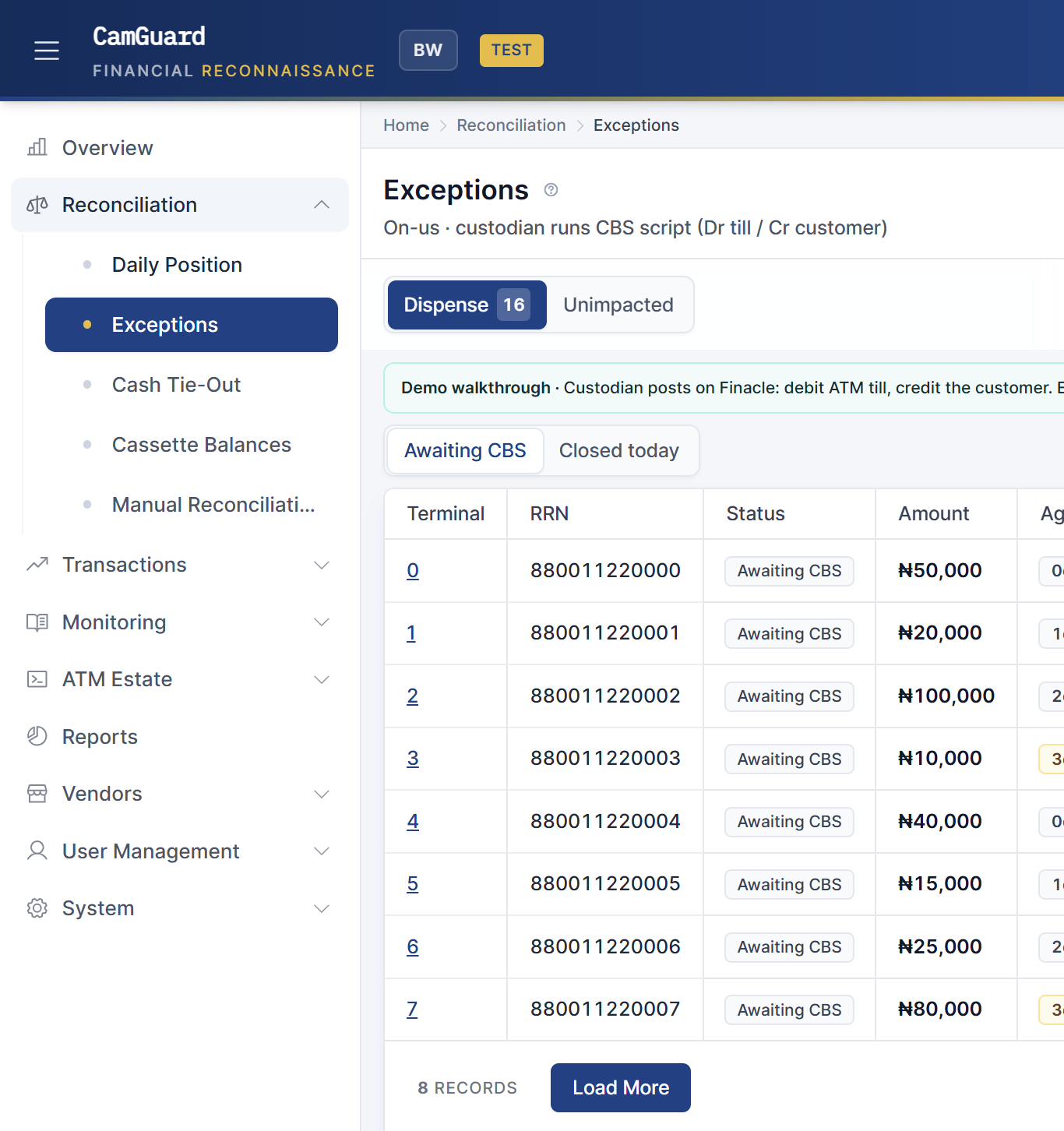Select the Awaiting CBS tab
Image resolution: width=1064 pixels, height=1131 pixels.
465,450
